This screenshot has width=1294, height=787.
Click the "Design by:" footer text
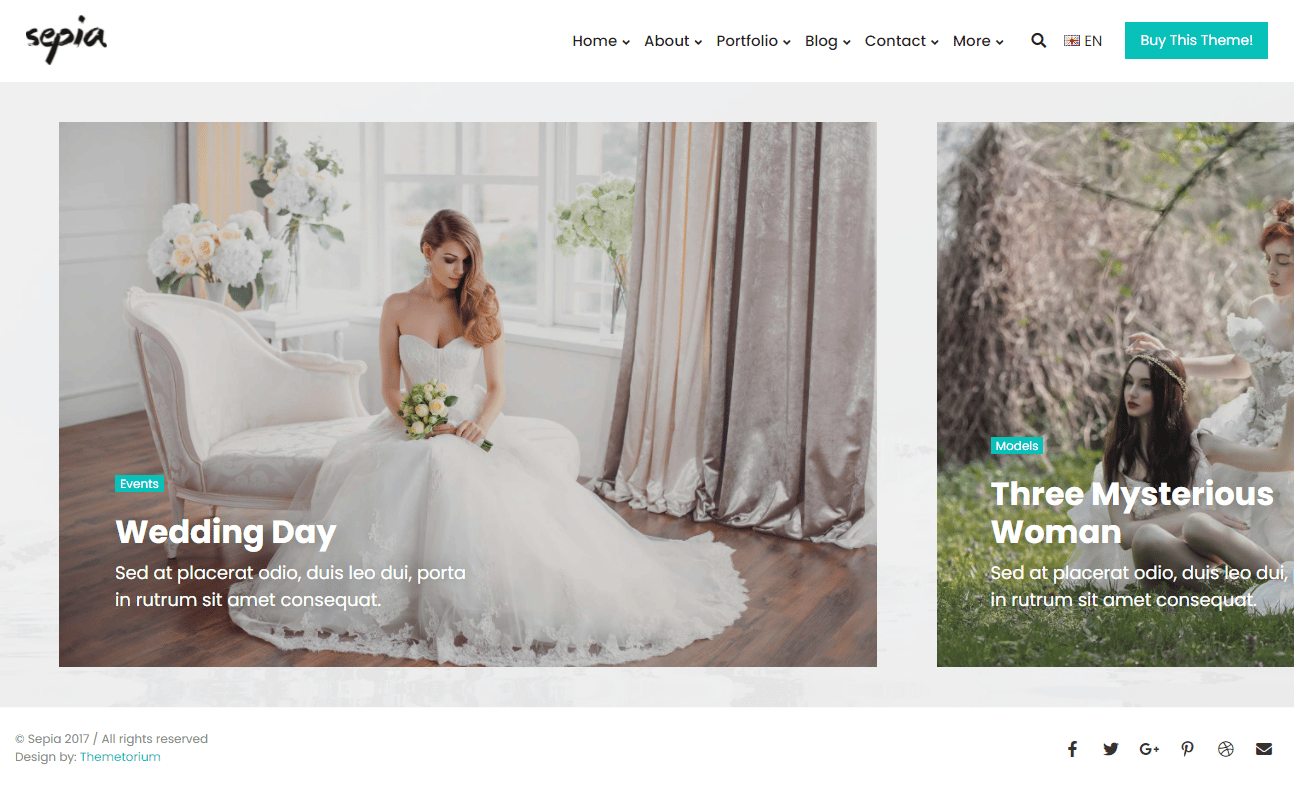pyautogui.click(x=46, y=757)
